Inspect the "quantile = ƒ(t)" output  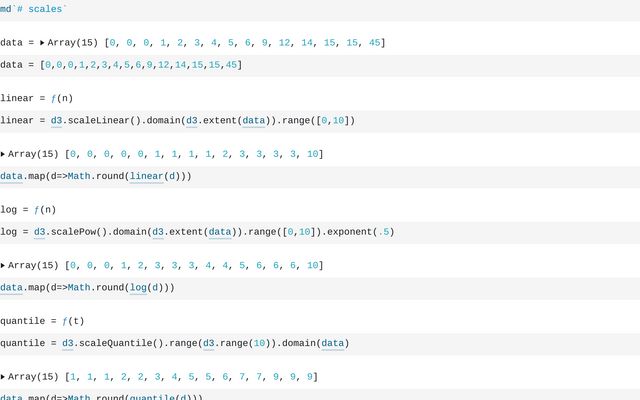[x=42, y=321]
